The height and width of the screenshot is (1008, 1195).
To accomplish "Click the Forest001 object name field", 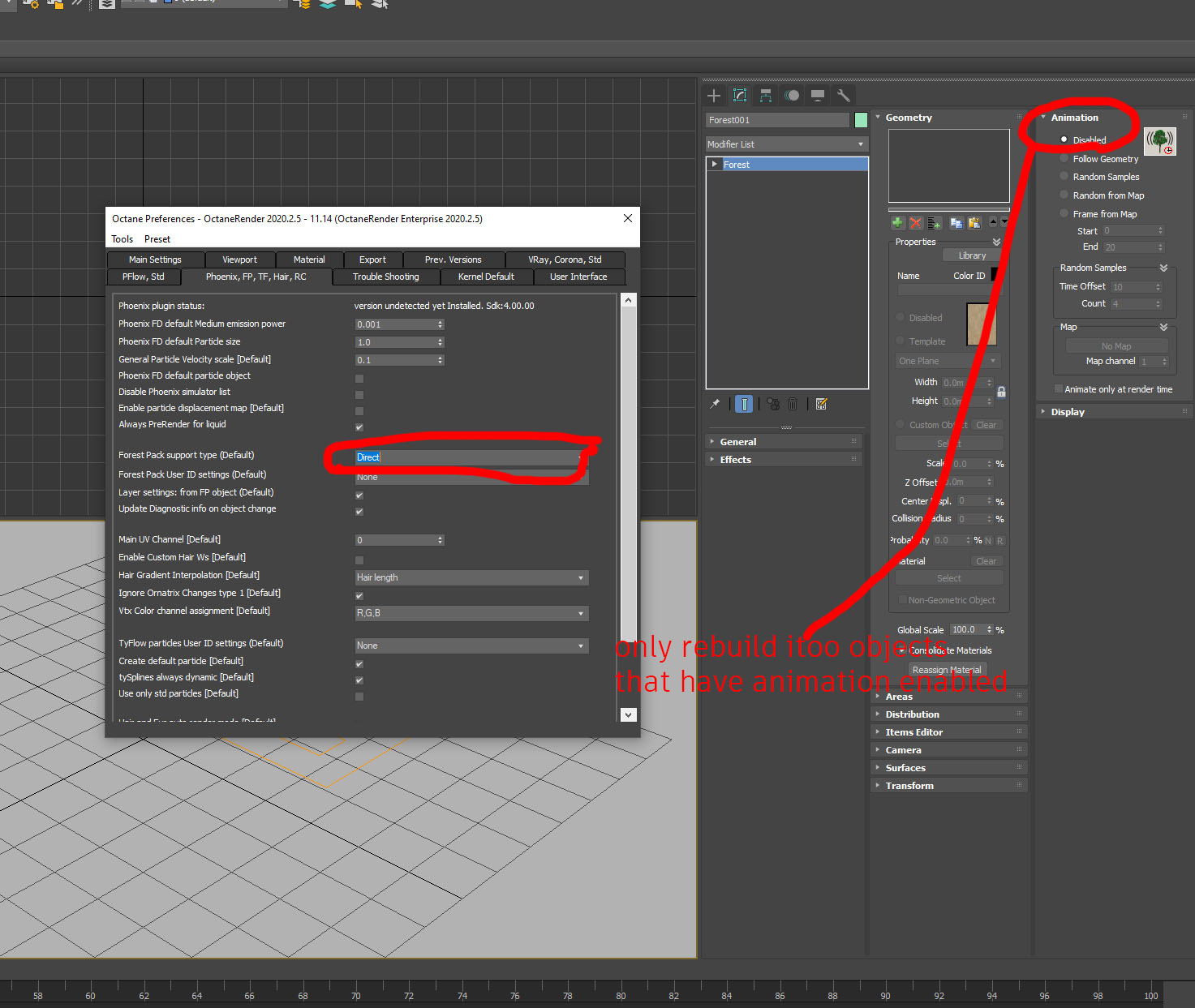I will coord(778,120).
